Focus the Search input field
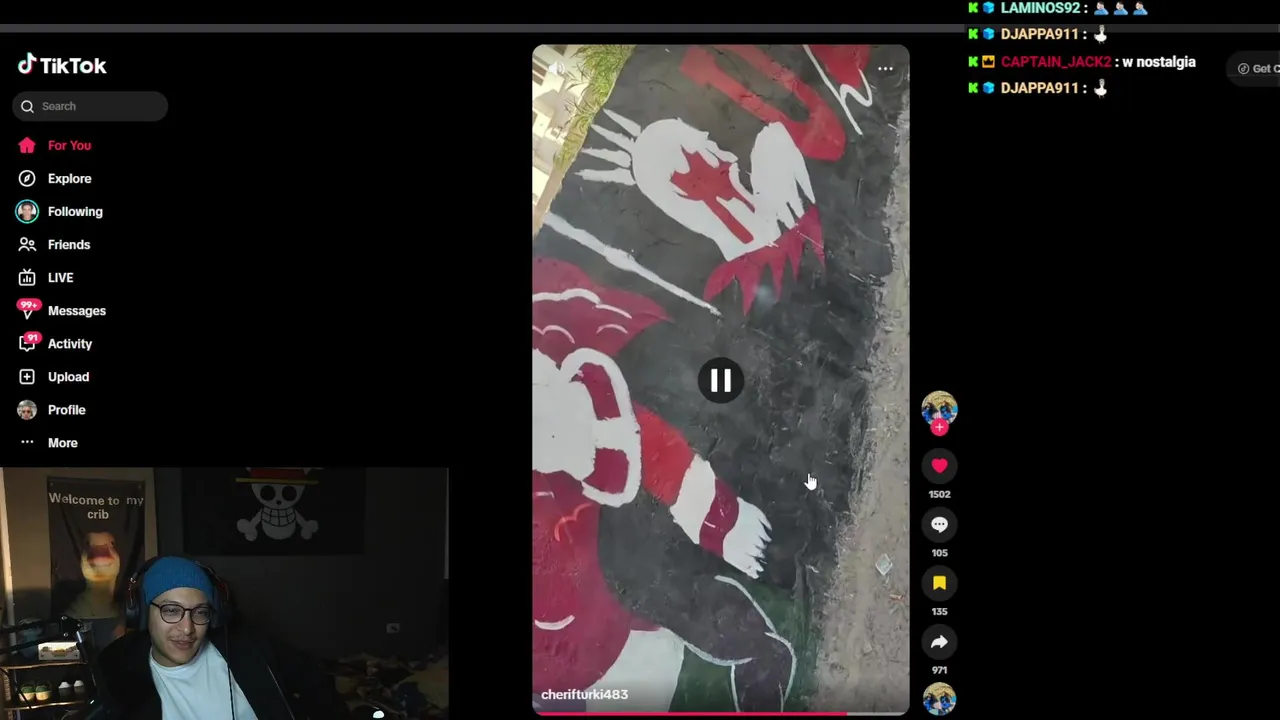This screenshot has height=720, width=1280. point(90,106)
